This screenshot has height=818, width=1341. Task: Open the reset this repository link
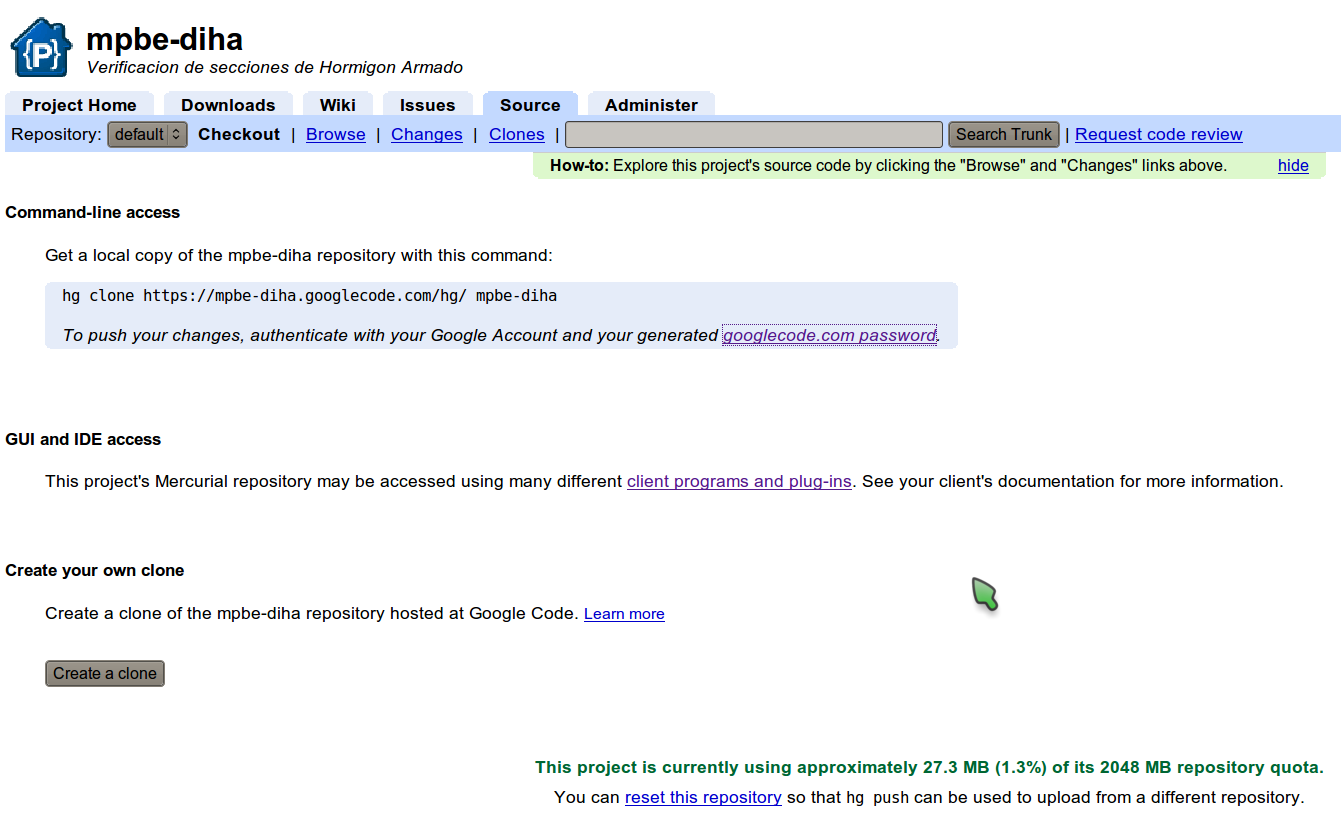click(x=703, y=797)
